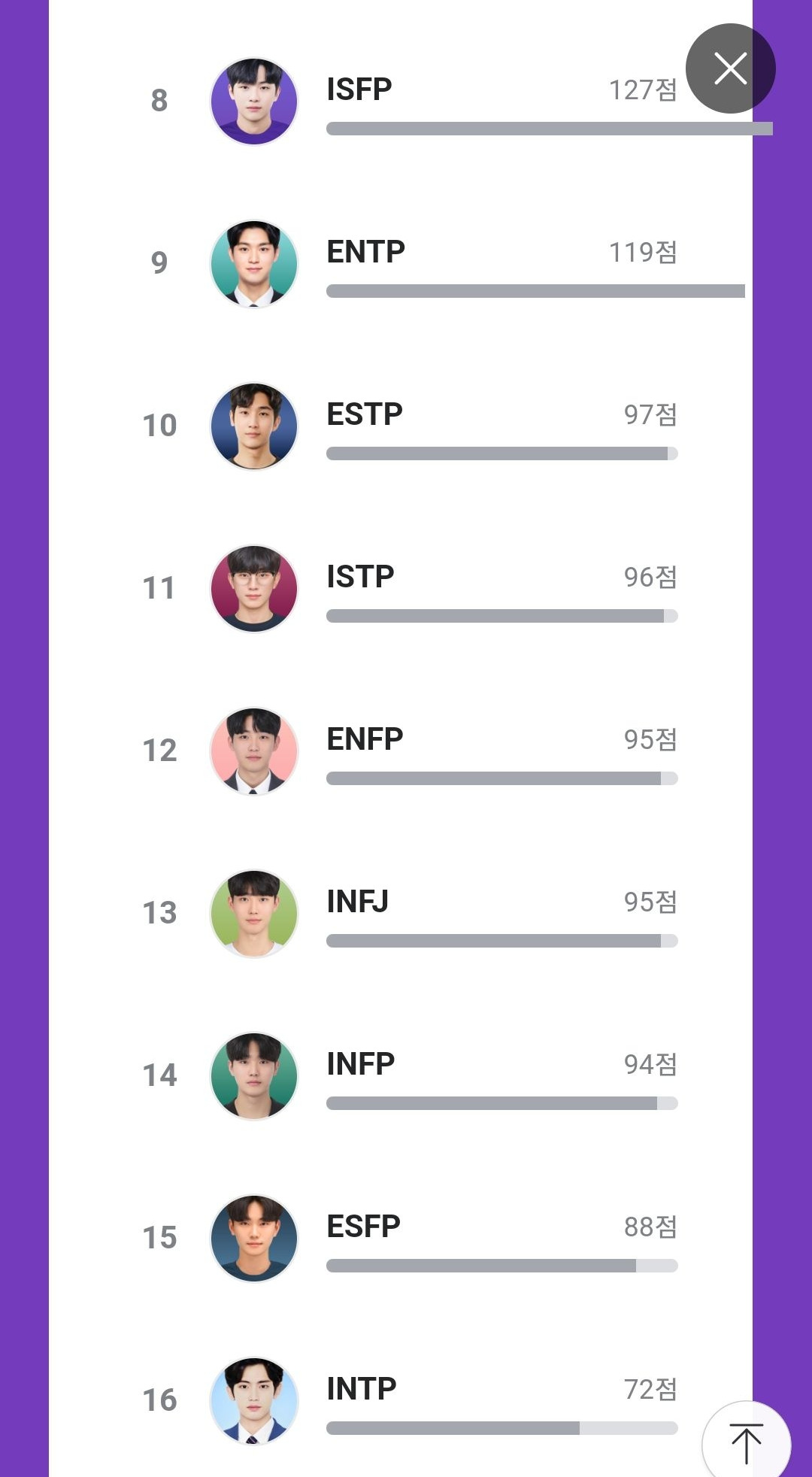The height and width of the screenshot is (1477, 812).
Task: Tap the ESFP avatar at rank 15
Action: [x=254, y=1239]
